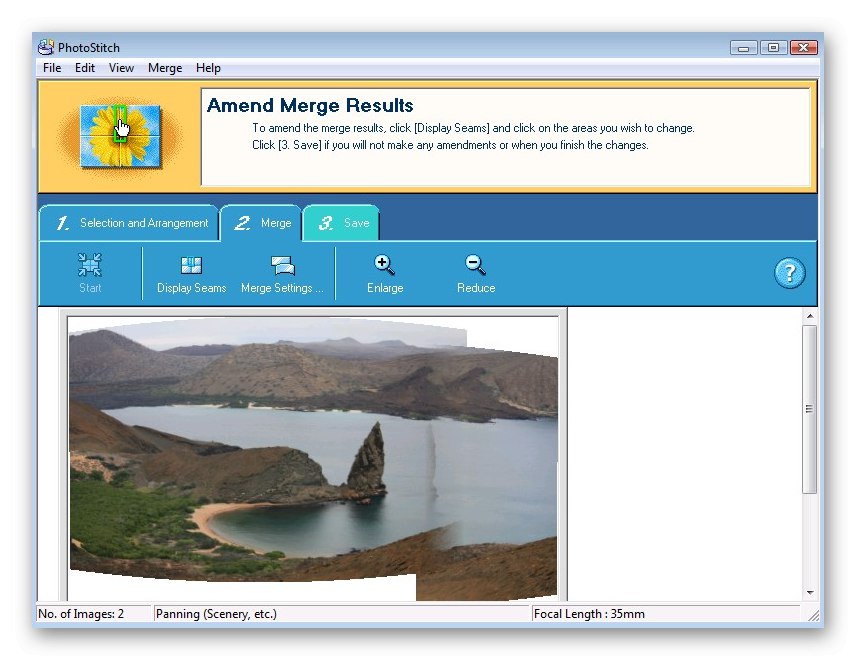Viewport: 856px width, 660px height.
Task: Open the Edit menu
Action: [x=85, y=68]
